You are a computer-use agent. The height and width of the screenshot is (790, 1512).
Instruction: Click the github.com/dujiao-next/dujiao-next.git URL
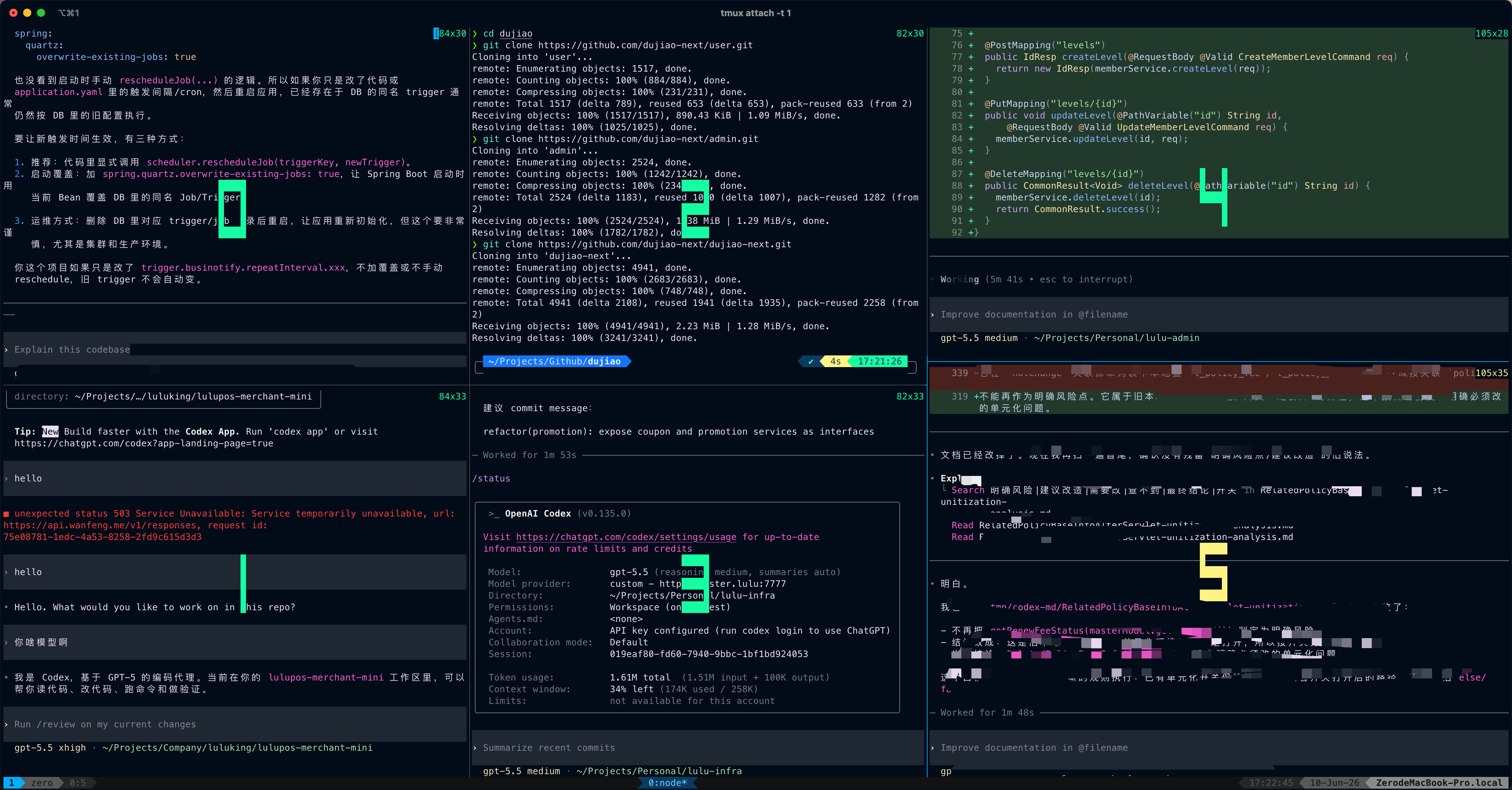pyautogui.click(x=664, y=245)
